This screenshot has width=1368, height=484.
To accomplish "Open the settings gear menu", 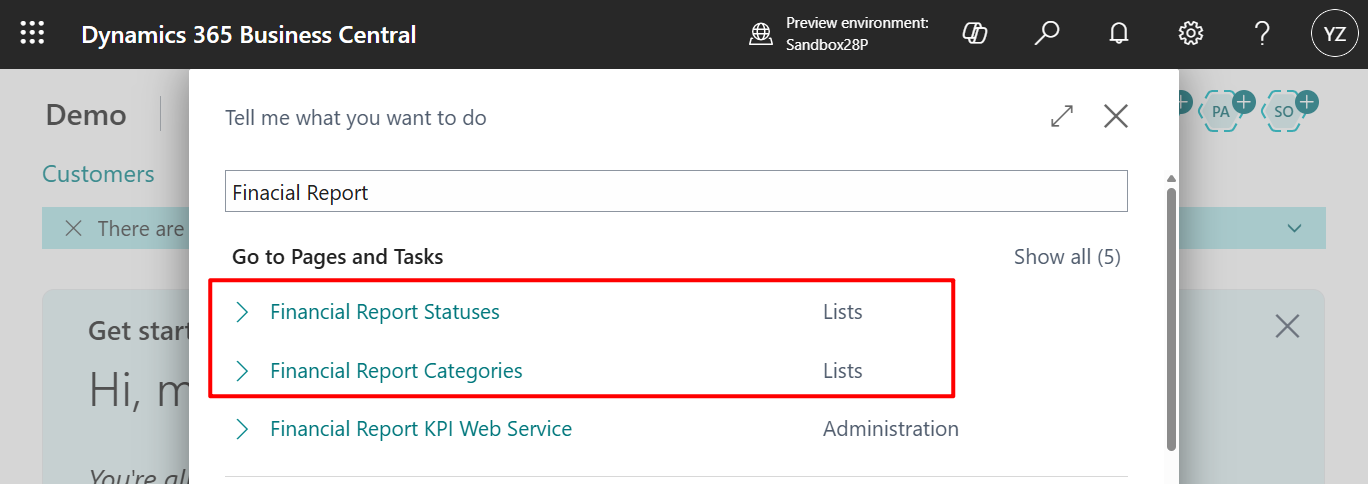I will (x=1190, y=34).
